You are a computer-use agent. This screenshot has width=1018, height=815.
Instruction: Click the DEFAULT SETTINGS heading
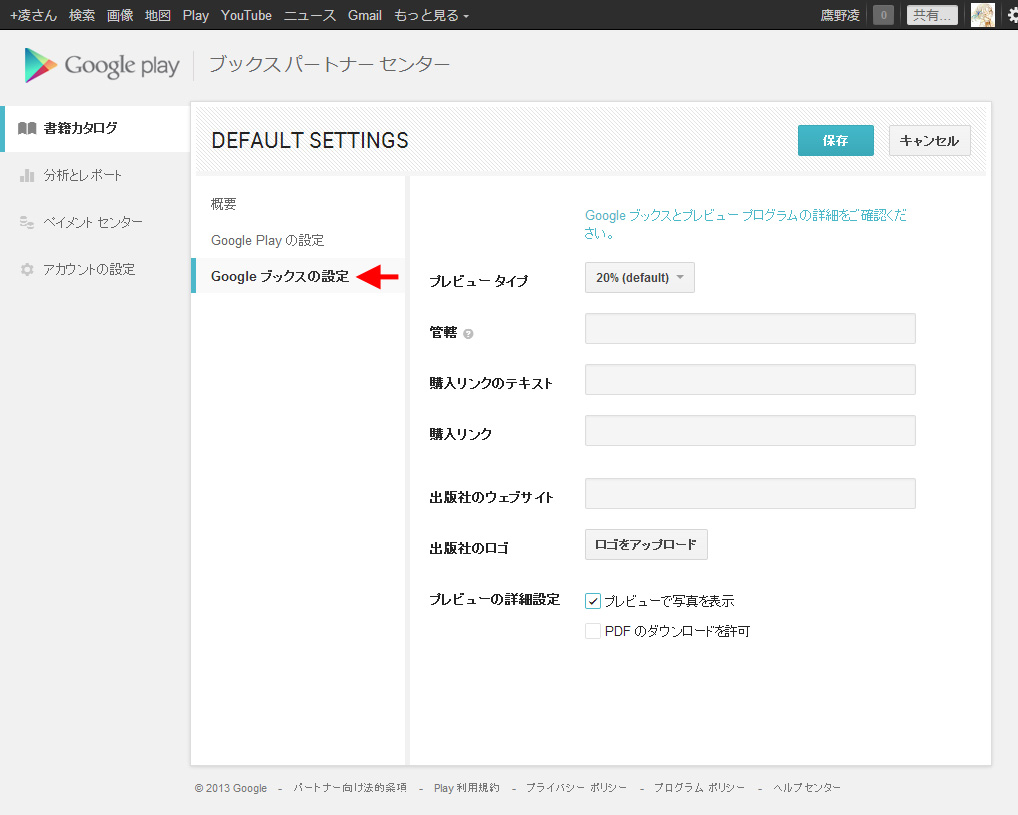310,140
